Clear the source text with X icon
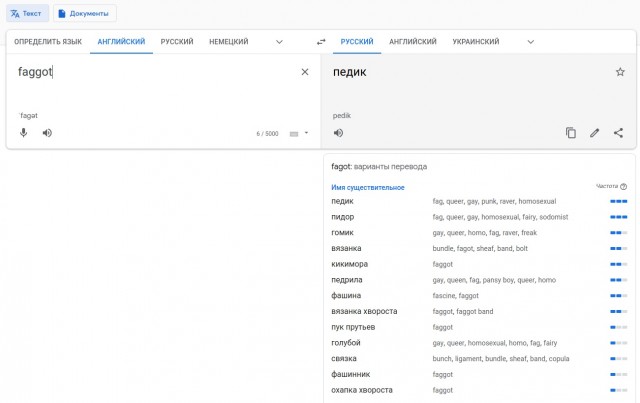Image resolution: width=640 pixels, height=403 pixels. [x=305, y=72]
